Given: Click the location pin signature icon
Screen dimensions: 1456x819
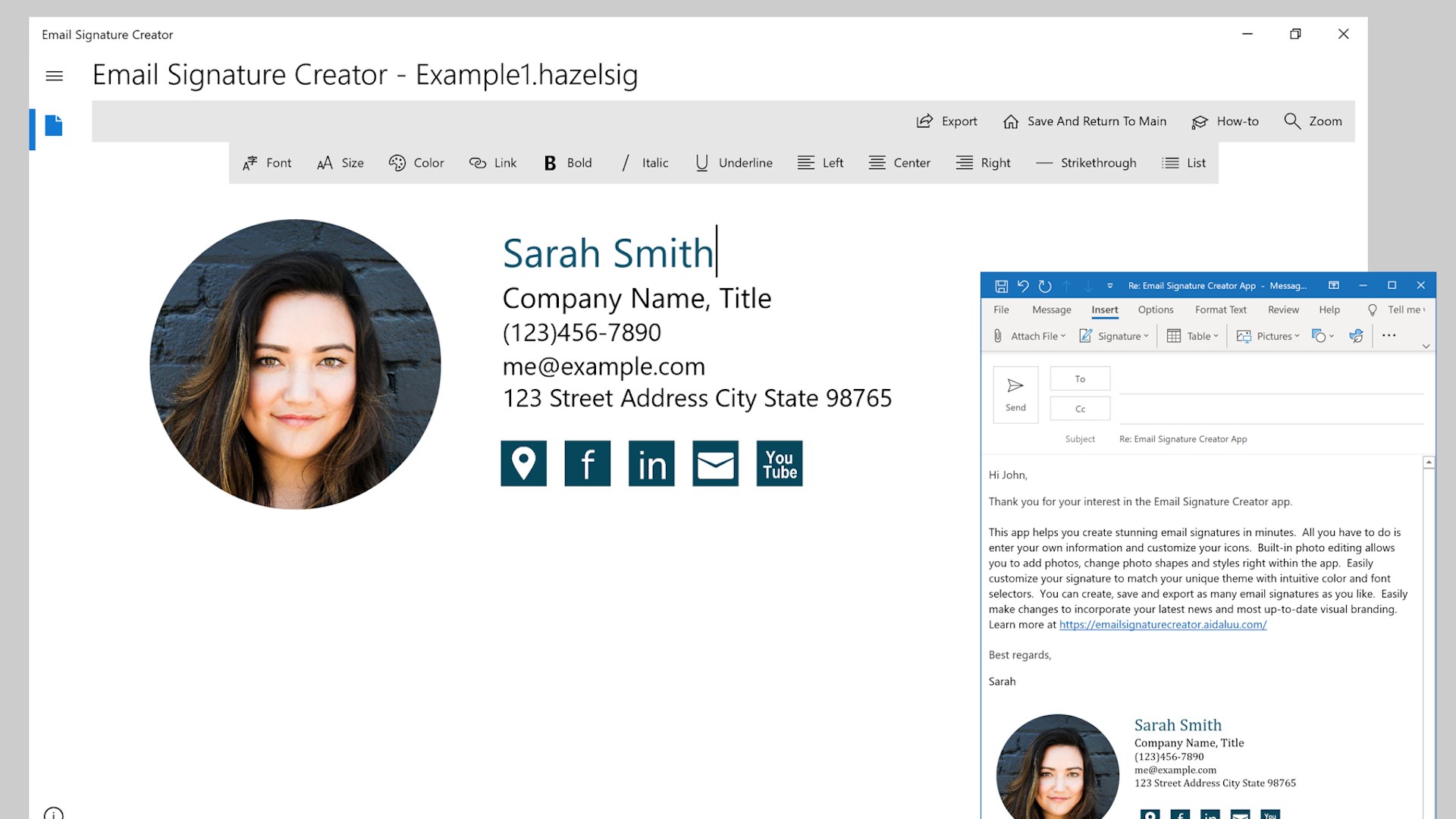Looking at the screenshot, I should point(523,463).
